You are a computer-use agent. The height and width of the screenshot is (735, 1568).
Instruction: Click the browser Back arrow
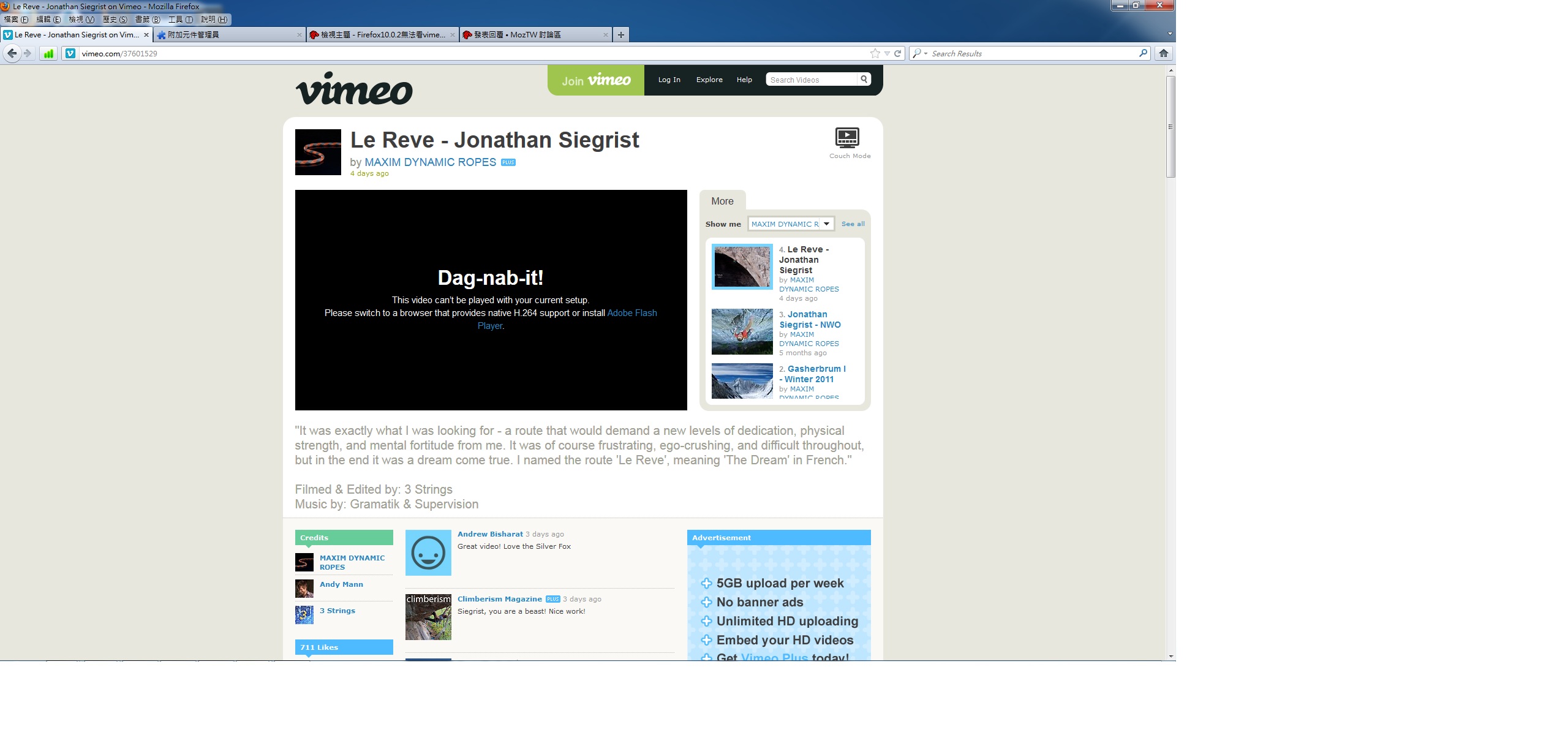point(12,53)
